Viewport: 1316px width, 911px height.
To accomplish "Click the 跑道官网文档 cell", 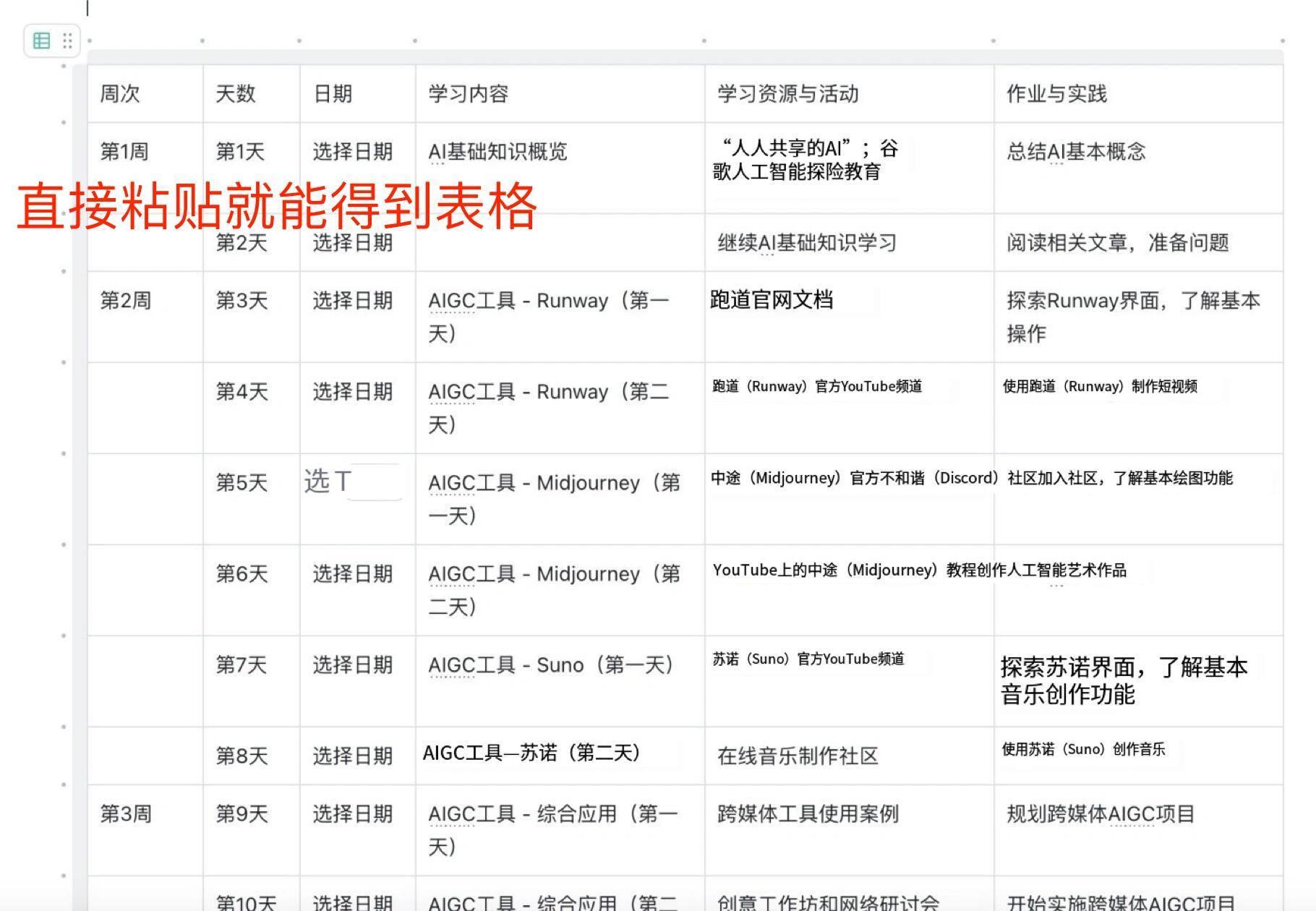I will point(850,317).
